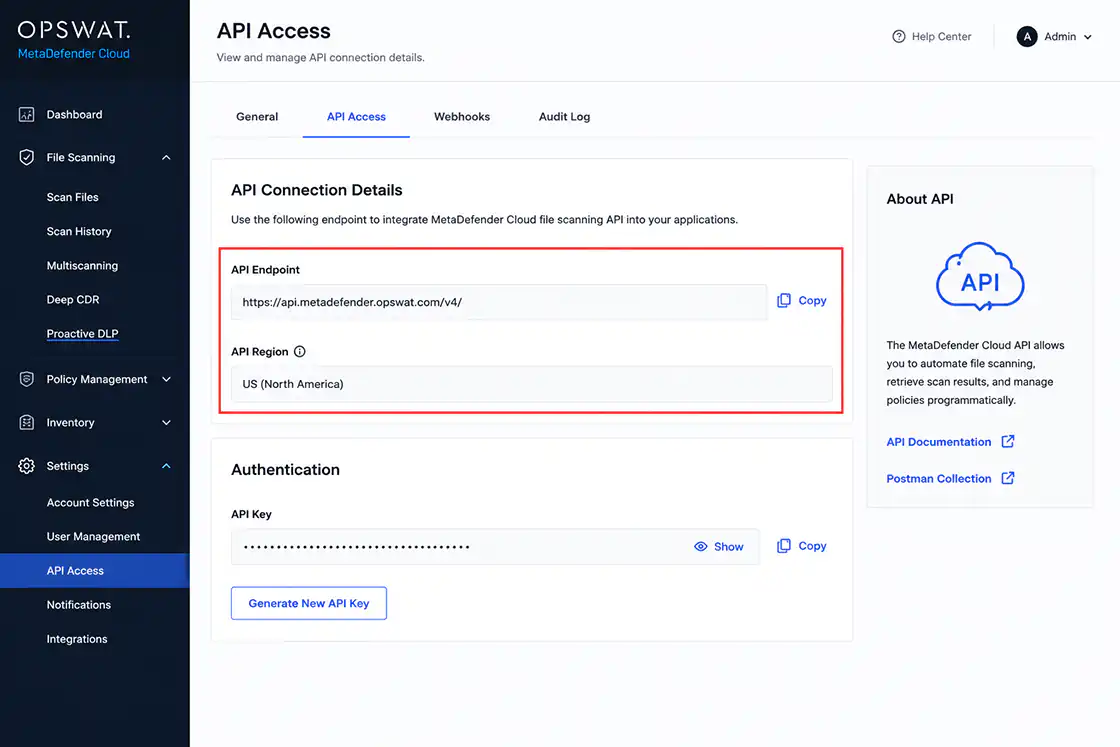The height and width of the screenshot is (747, 1120).
Task: Click the Settings gear icon
Action: point(26,466)
